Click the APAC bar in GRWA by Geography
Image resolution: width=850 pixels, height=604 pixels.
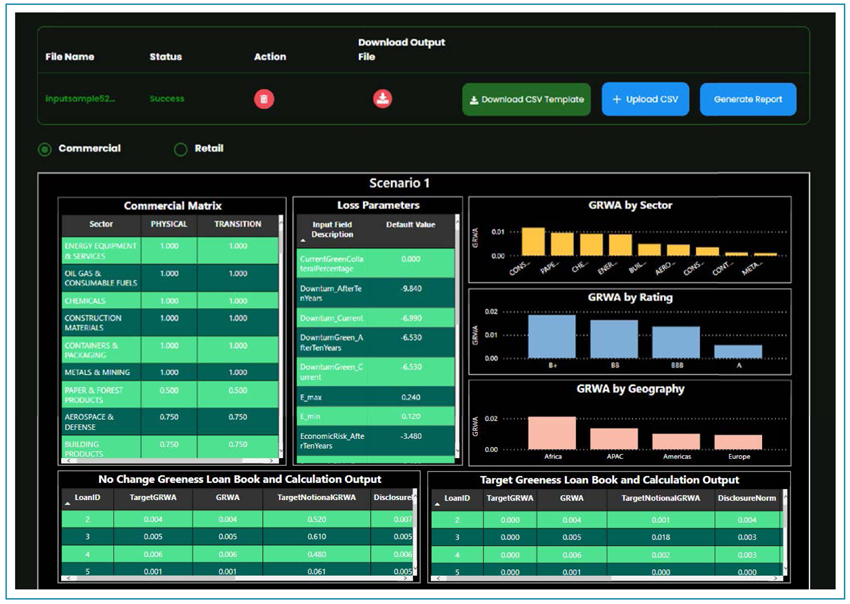614,439
